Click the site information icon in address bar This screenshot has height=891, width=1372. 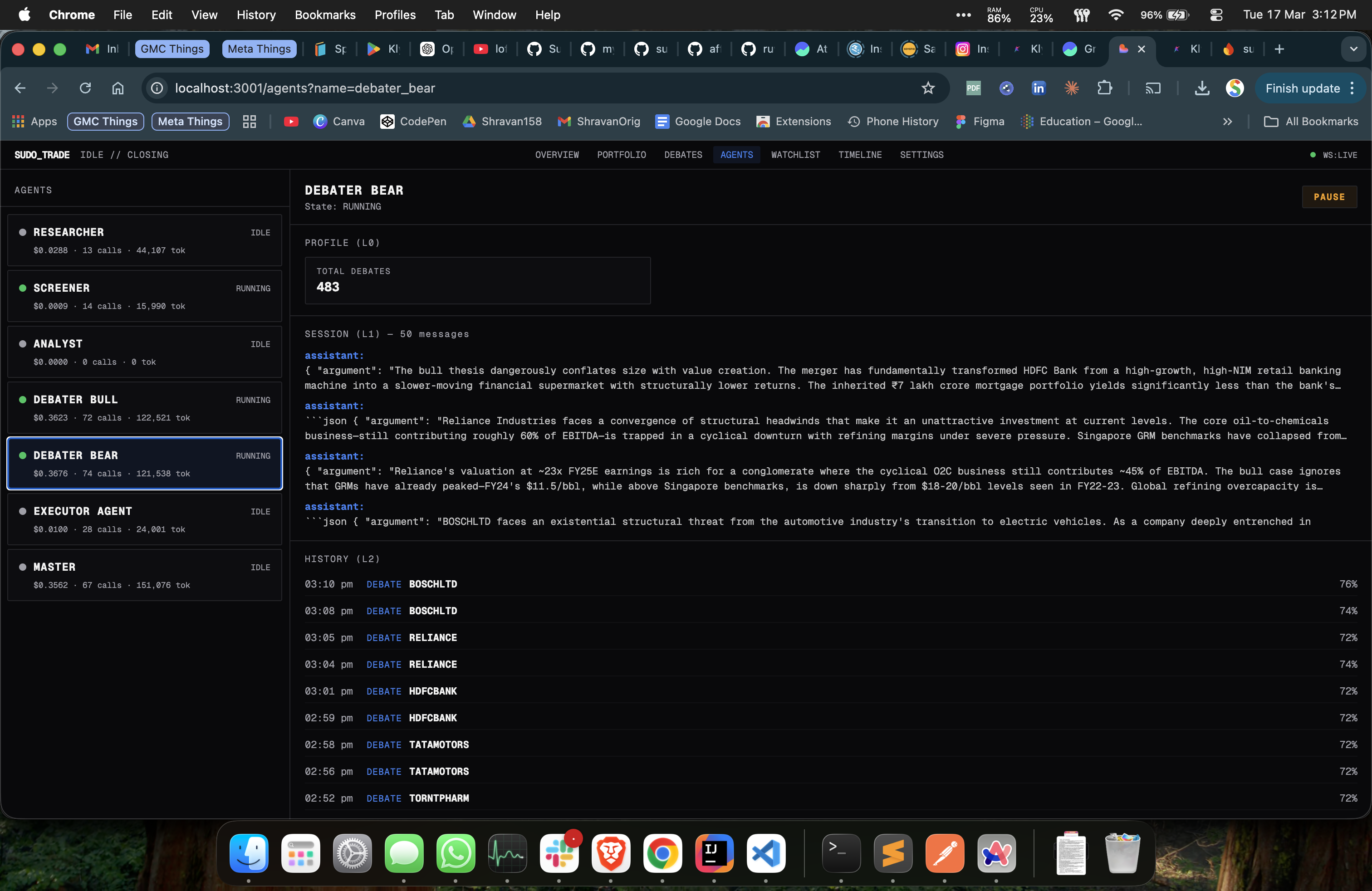[157, 88]
